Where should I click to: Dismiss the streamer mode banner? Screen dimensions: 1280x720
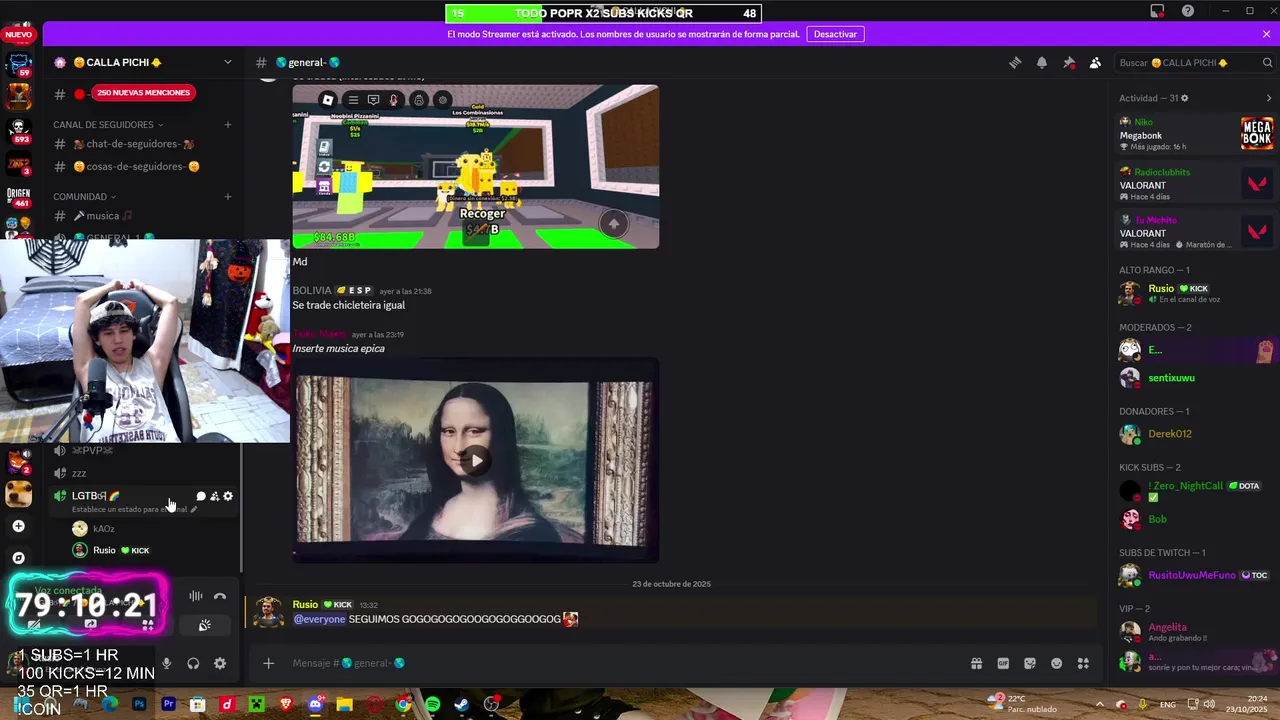pyautogui.click(x=1266, y=34)
